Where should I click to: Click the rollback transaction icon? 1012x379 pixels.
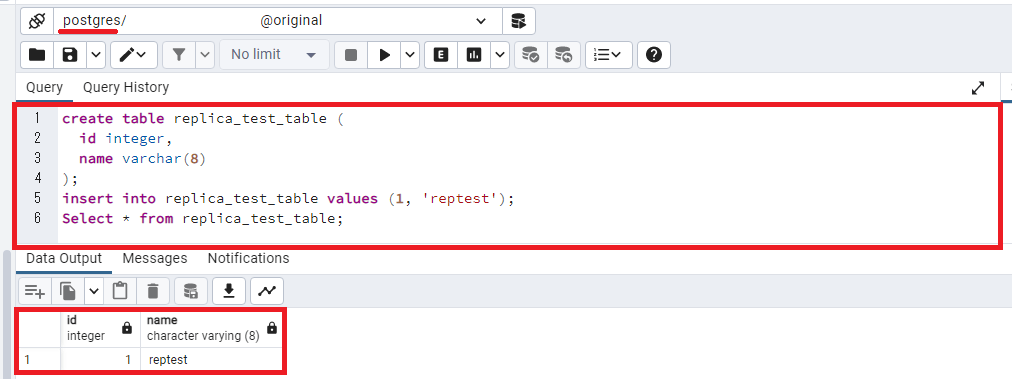tap(564, 55)
